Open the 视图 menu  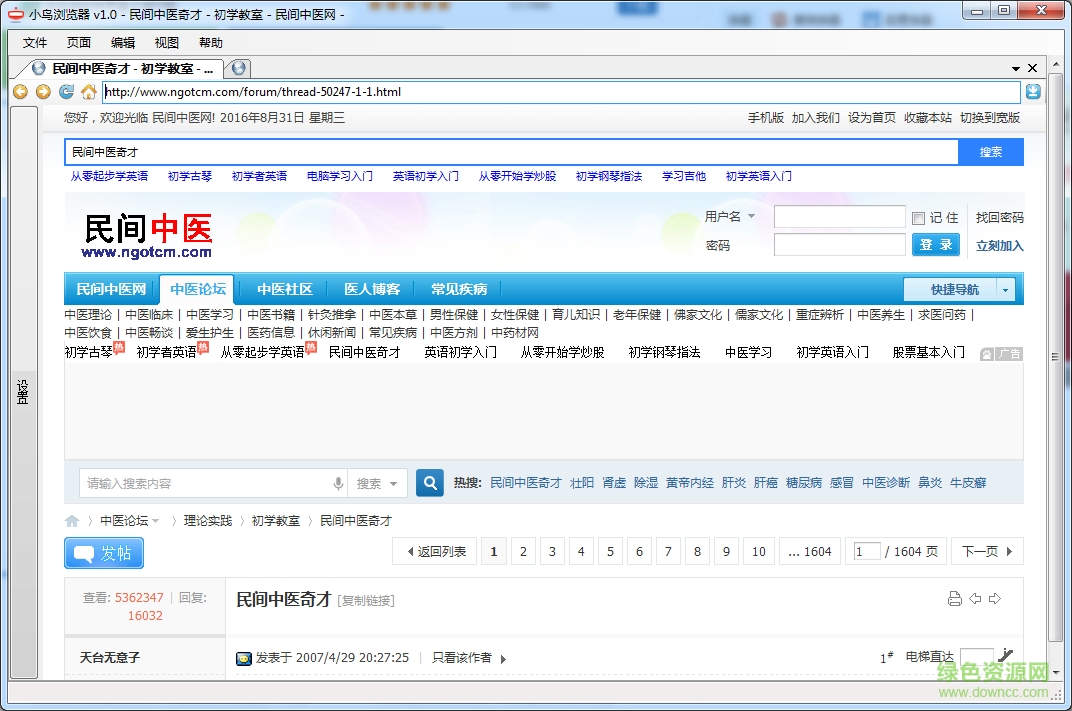click(166, 42)
